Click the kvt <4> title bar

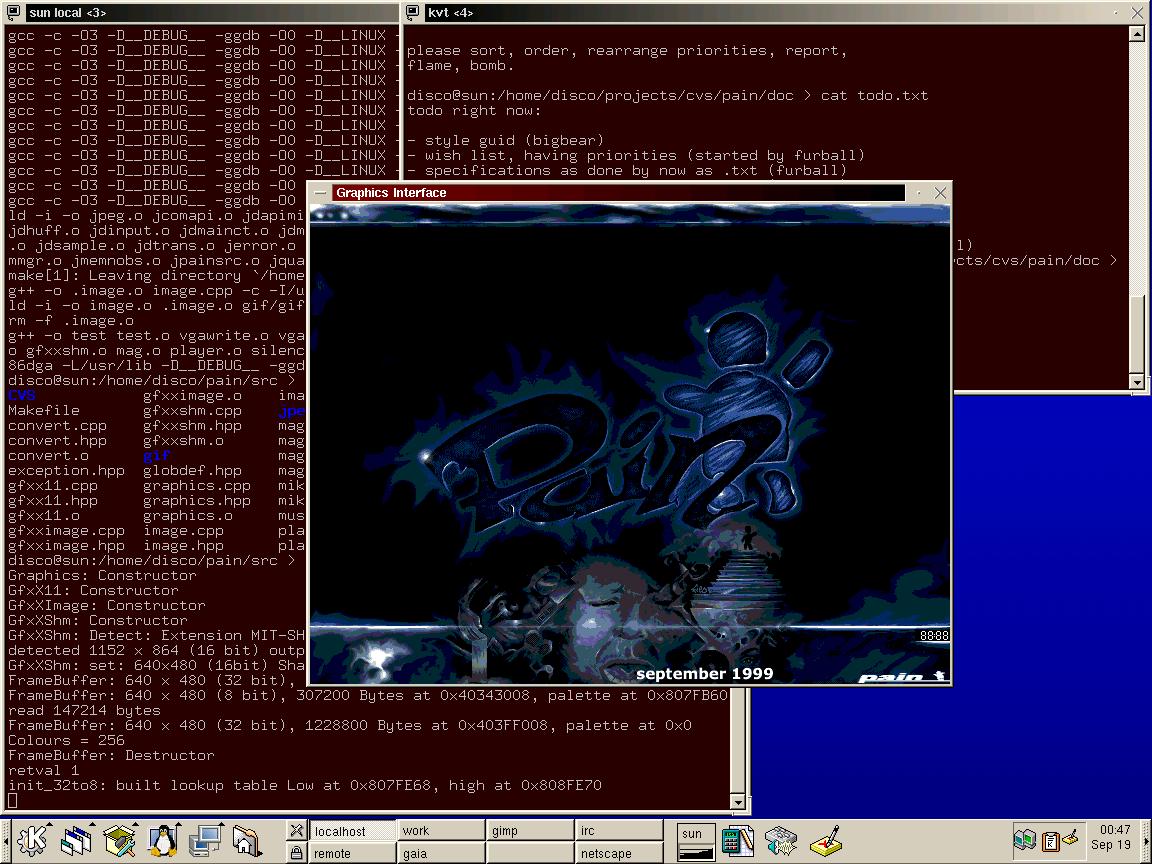(x=764, y=12)
